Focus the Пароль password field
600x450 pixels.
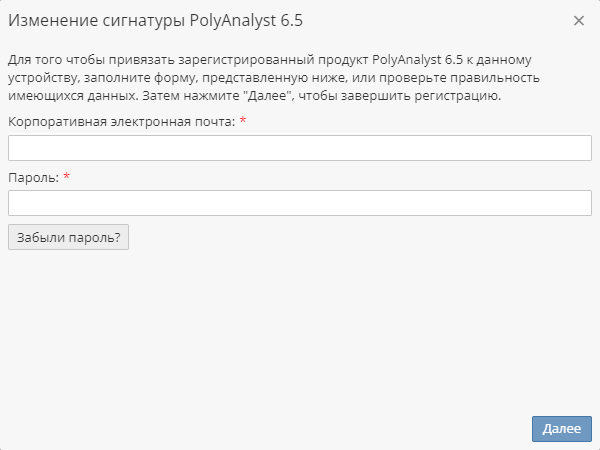pyautogui.click(x=300, y=203)
